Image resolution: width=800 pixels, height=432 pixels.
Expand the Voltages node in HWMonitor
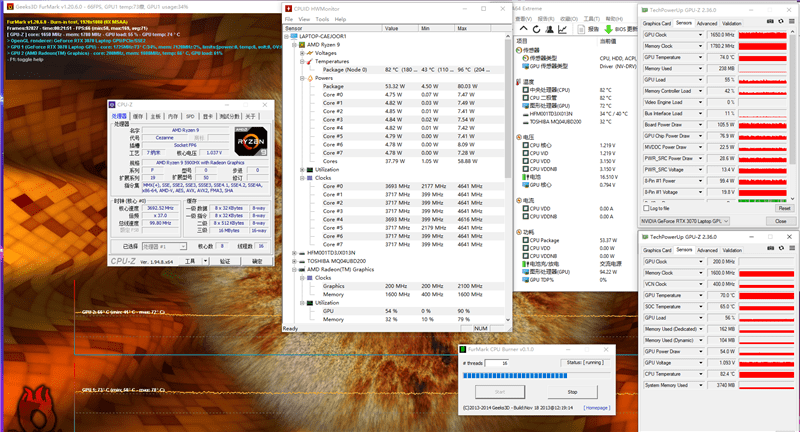(302, 53)
